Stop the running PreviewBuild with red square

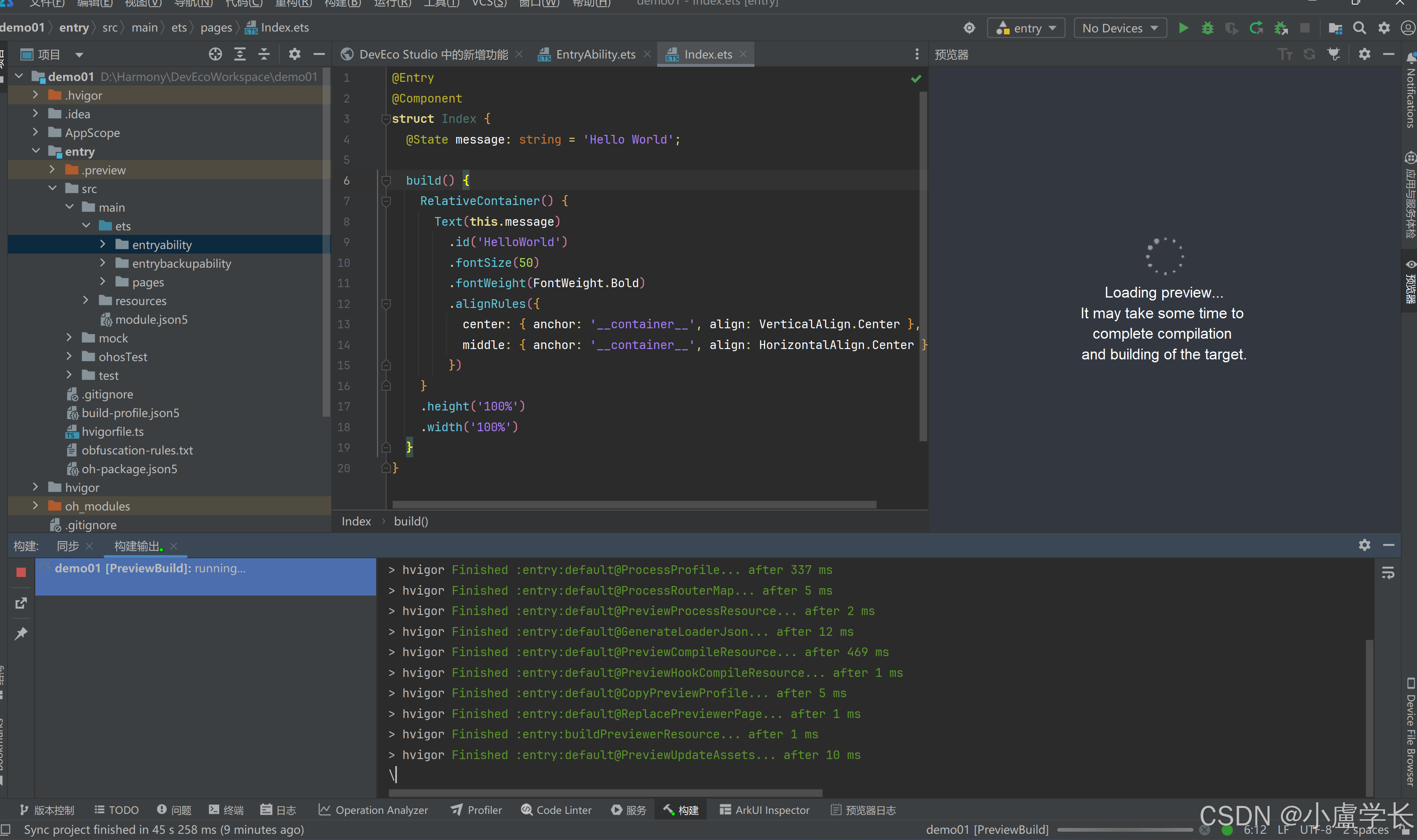click(x=21, y=572)
